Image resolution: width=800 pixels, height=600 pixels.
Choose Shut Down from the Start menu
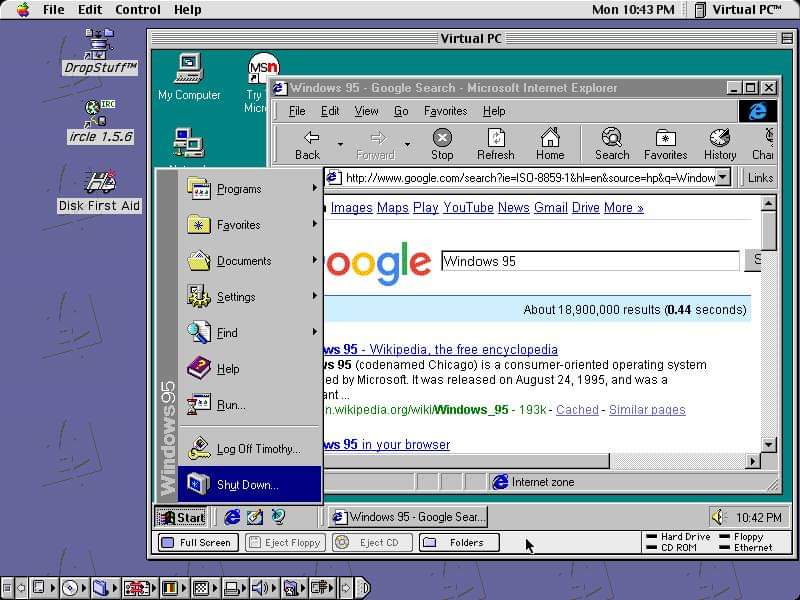point(250,484)
